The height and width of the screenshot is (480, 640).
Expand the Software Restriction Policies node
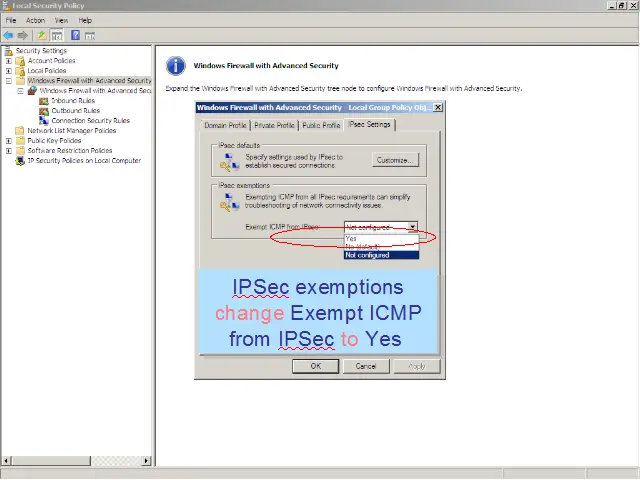[9, 151]
